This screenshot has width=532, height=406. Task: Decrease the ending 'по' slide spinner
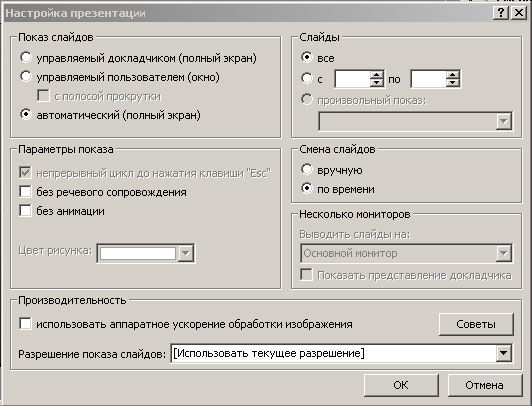(x=453, y=83)
